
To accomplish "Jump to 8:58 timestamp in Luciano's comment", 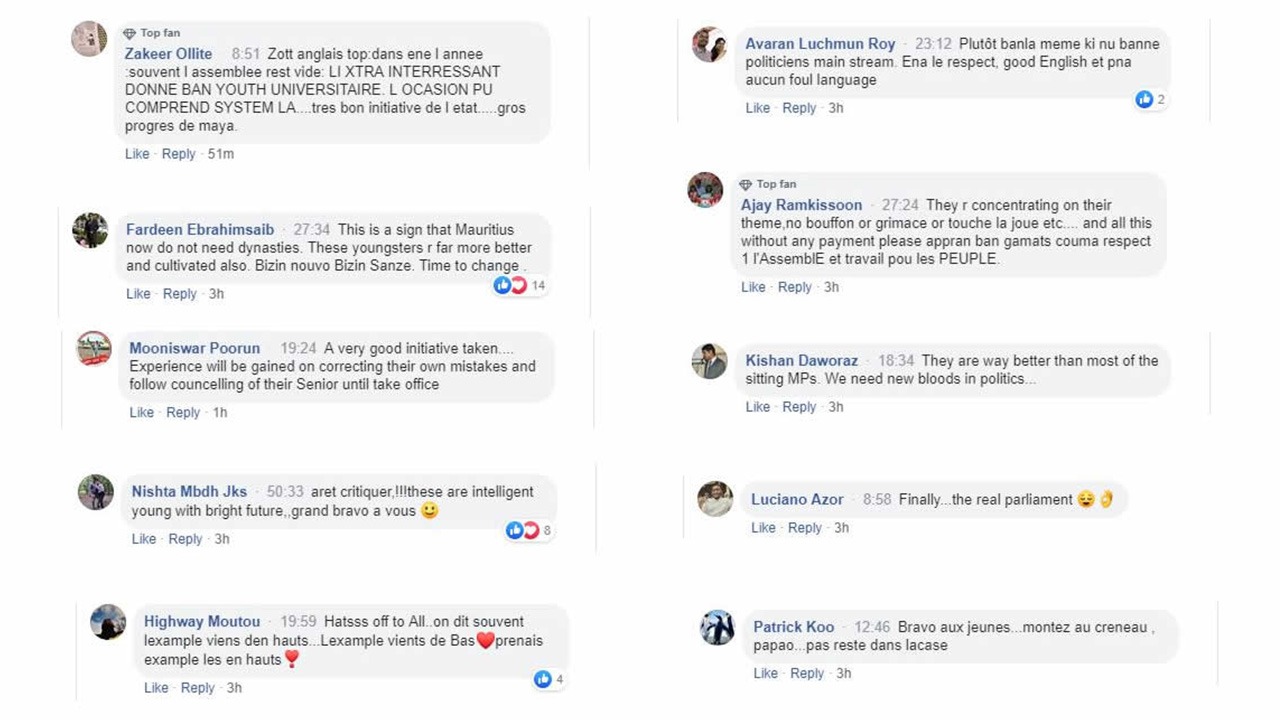I will 877,500.
